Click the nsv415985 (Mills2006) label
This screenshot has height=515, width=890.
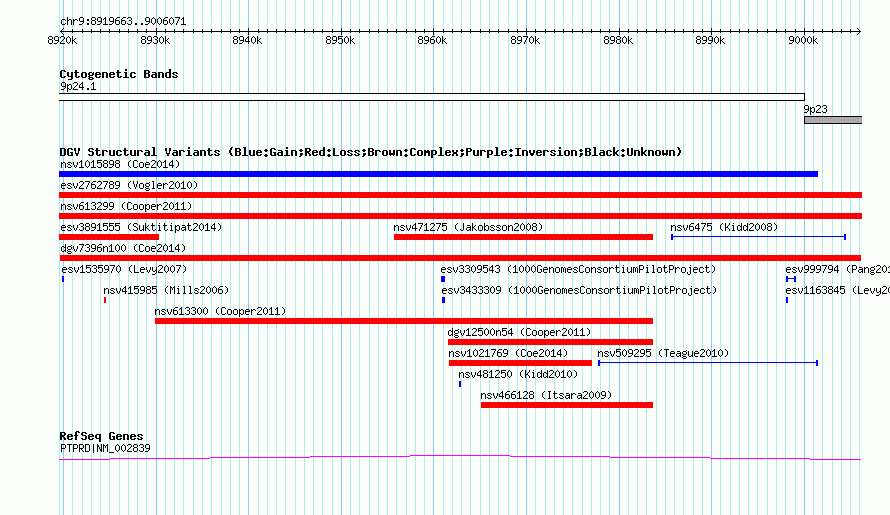(x=166, y=290)
